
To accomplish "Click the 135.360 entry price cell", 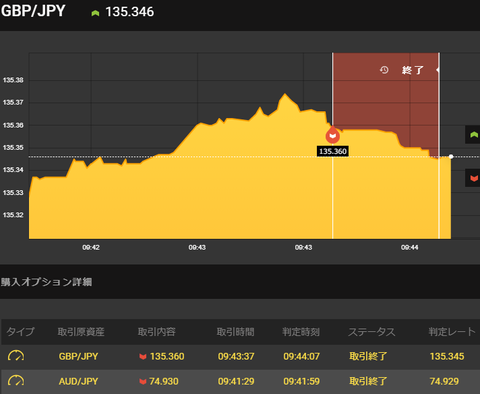I will tap(167, 356).
